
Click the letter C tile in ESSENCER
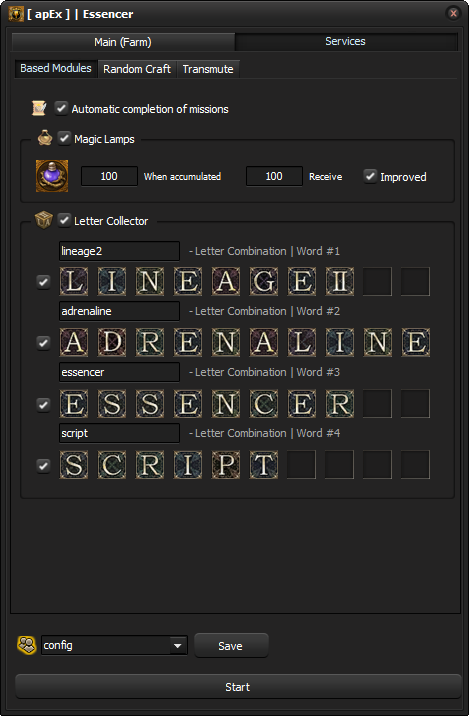coord(263,404)
